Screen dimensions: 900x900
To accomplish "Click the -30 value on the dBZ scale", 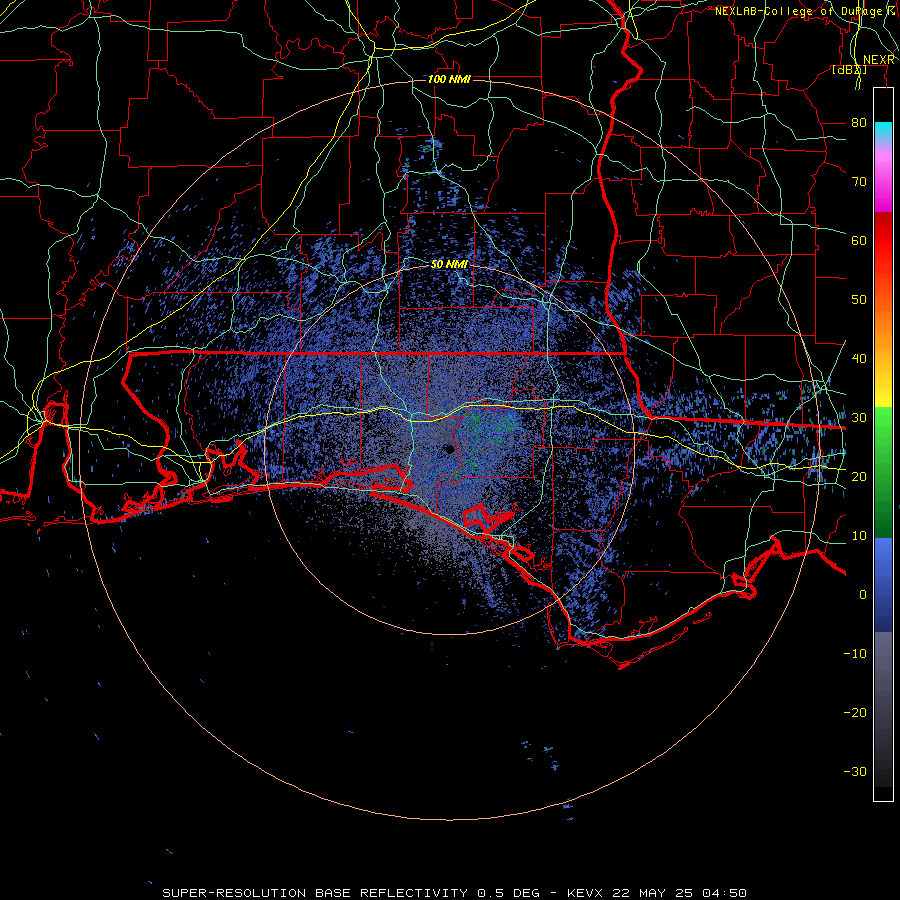I will point(855,771).
